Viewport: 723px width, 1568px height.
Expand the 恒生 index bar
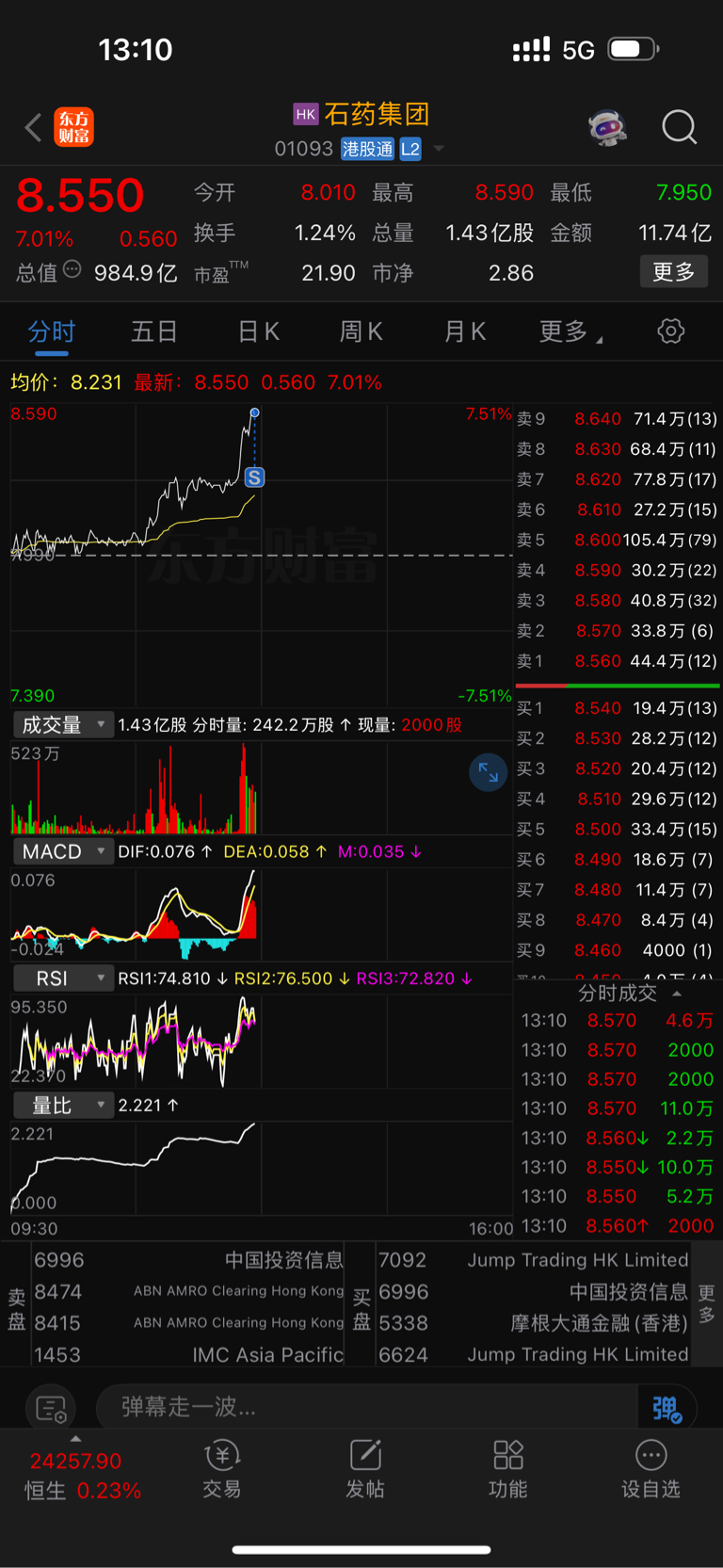(x=75, y=1439)
